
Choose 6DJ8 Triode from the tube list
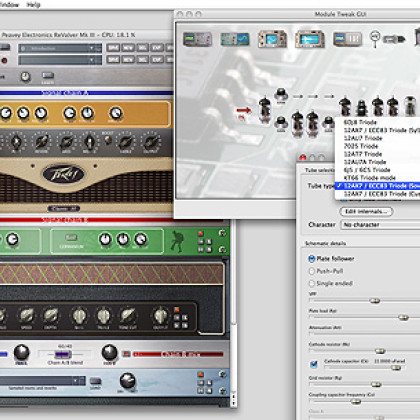[360, 122]
